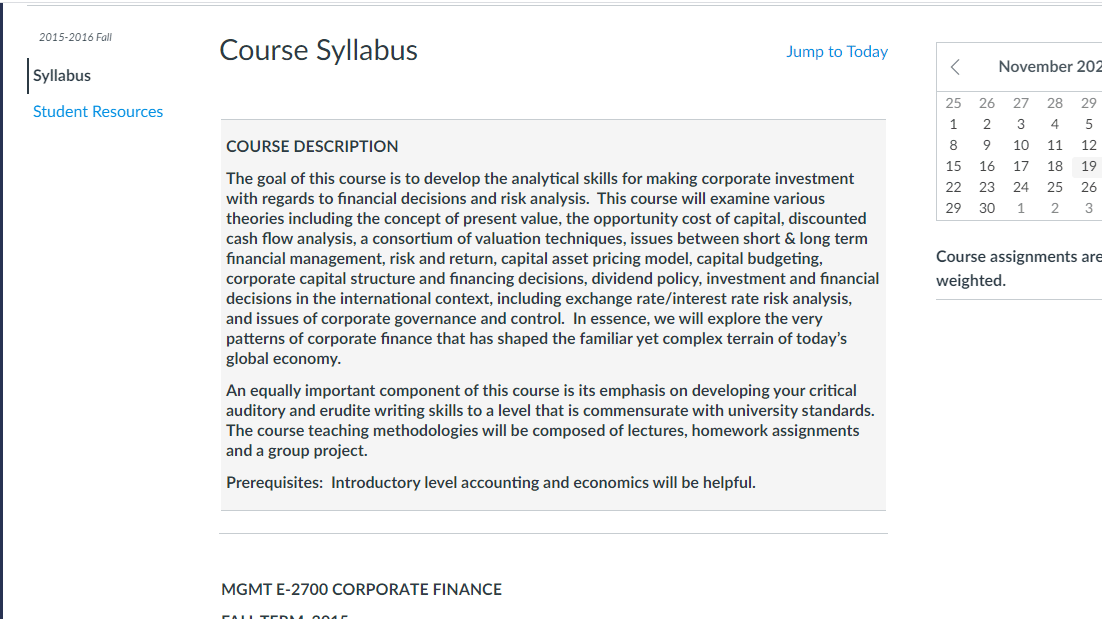Click the Prerequisites line of text
Viewport: 1102px width, 619px height.
[490, 483]
